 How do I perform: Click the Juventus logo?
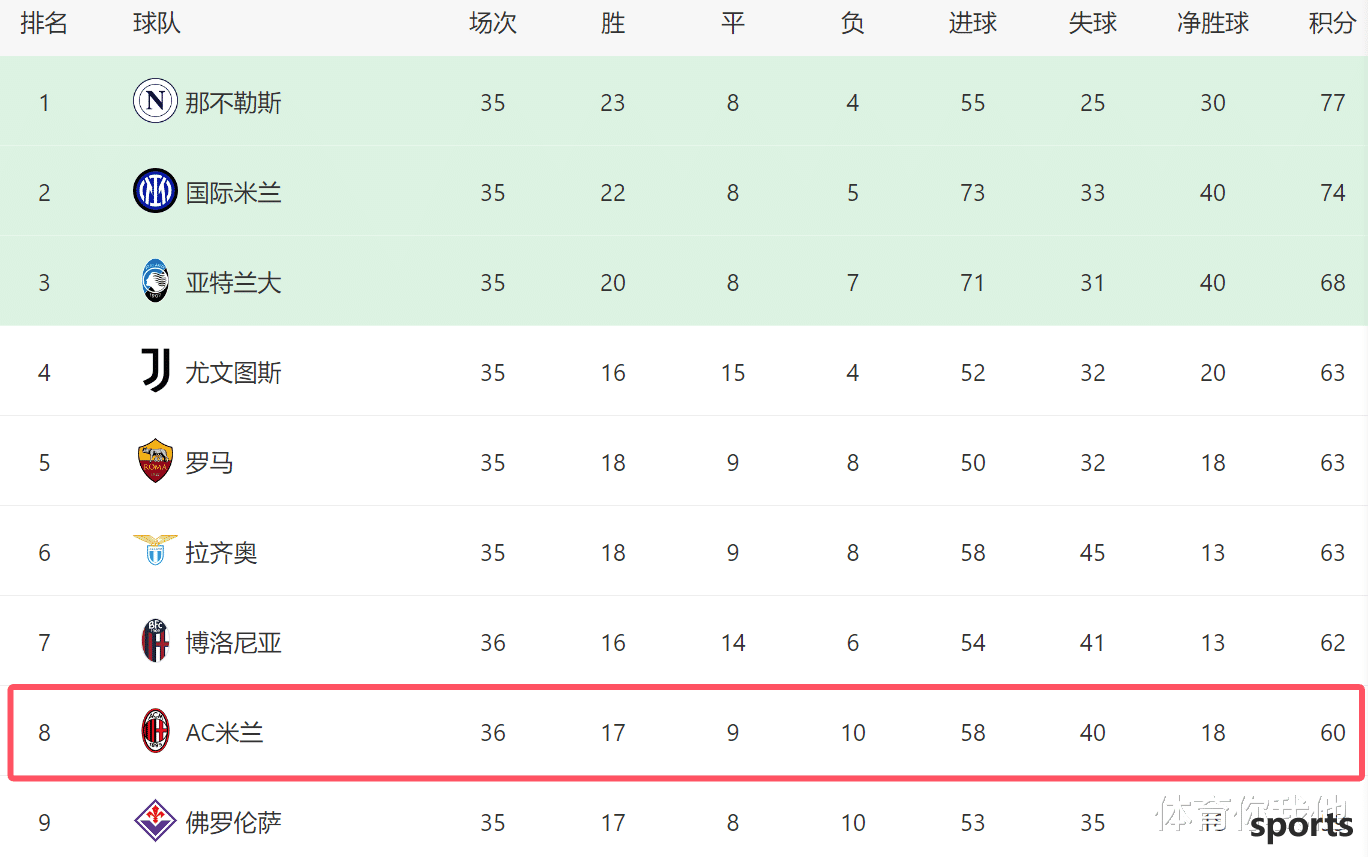155,371
